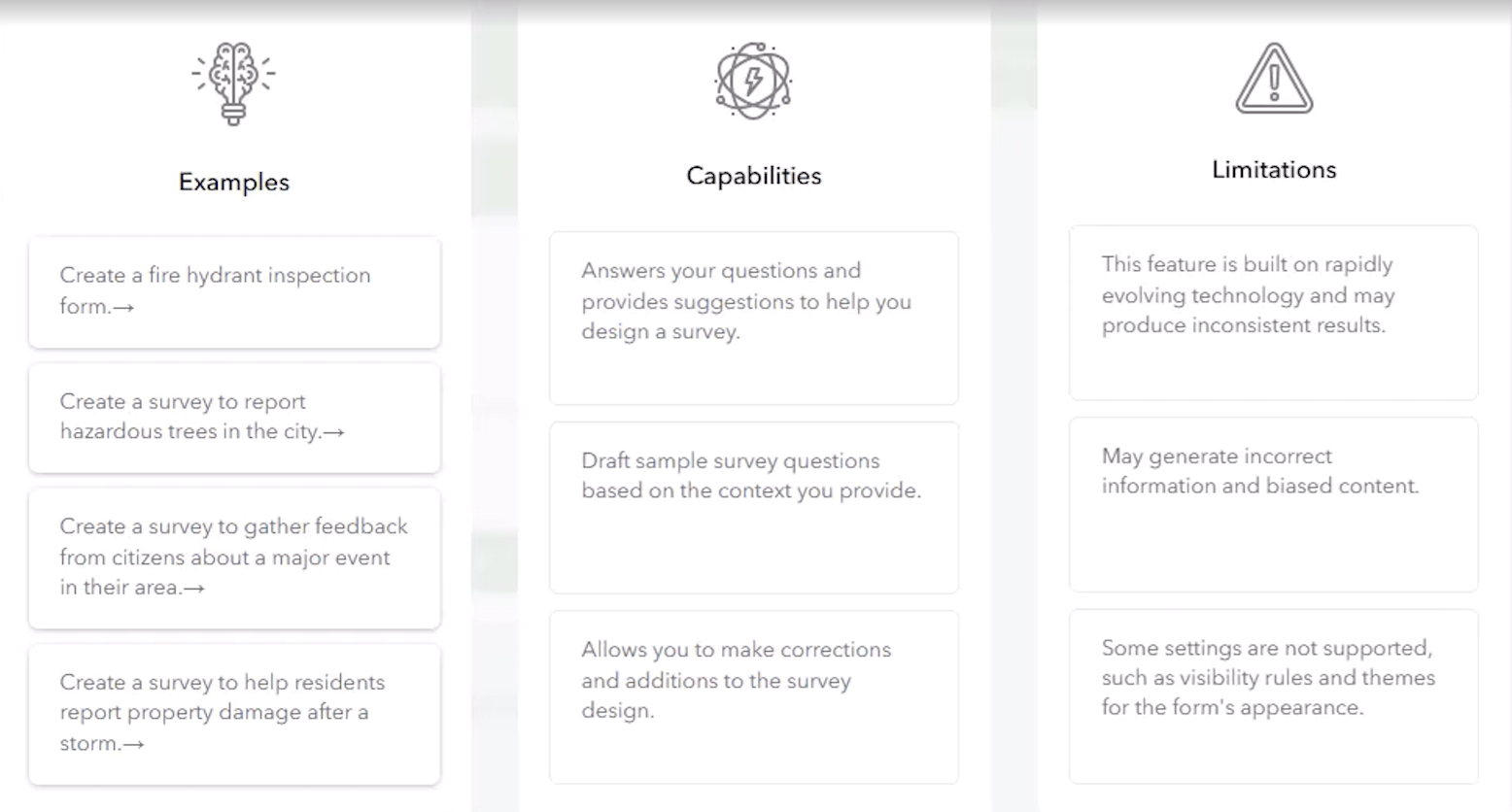Screen dimensions: 1512x812
Task: Select the property damage after storm example
Action: 234,713
